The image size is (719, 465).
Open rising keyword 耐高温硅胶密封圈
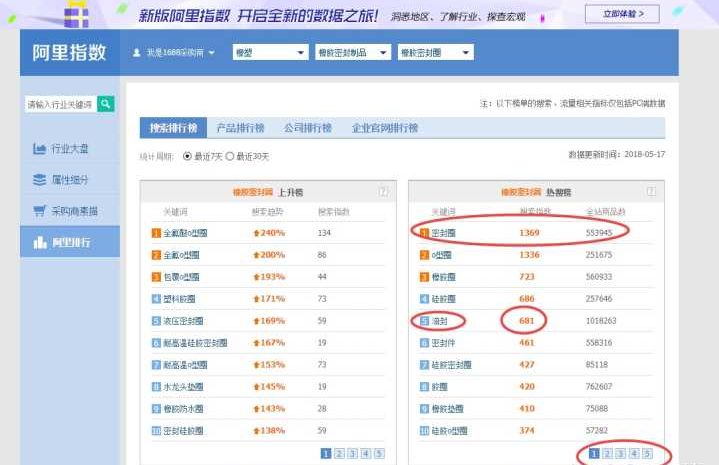pos(195,343)
